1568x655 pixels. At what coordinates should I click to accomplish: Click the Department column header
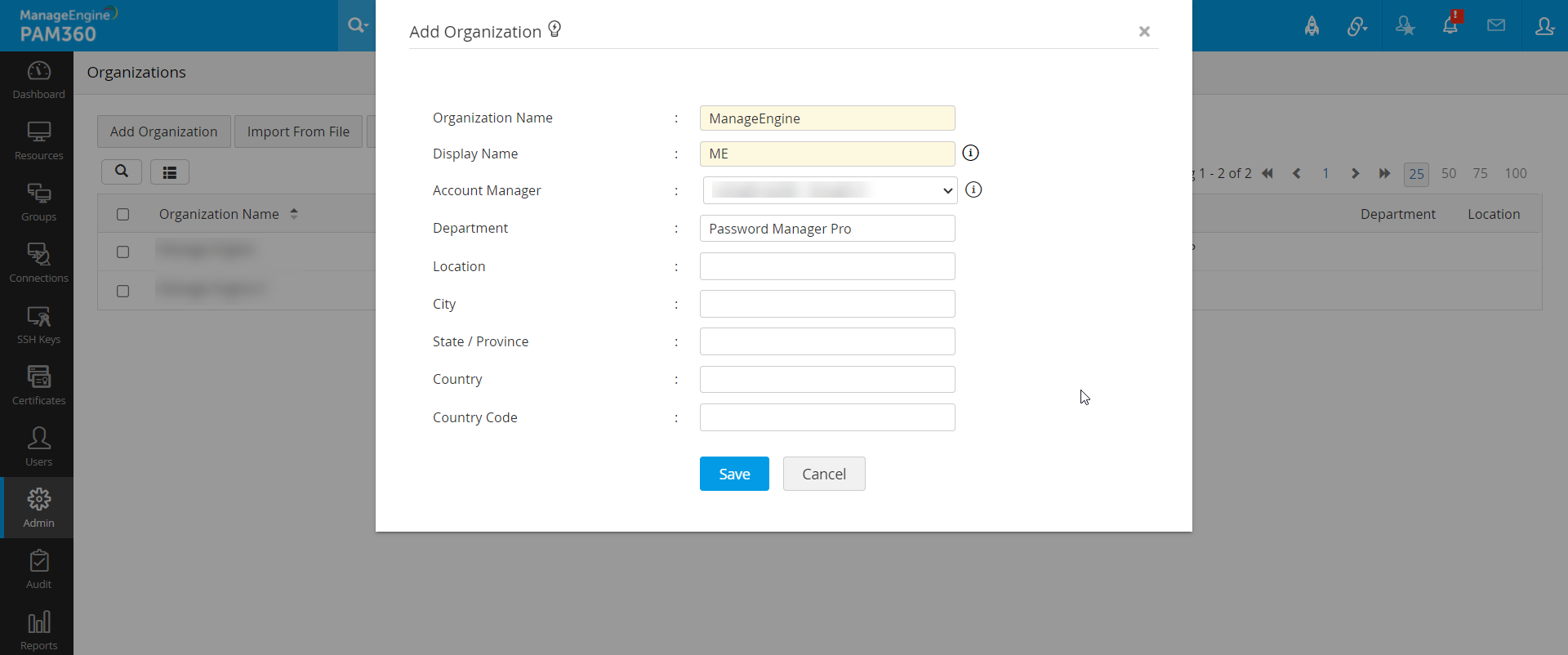[1397, 214]
